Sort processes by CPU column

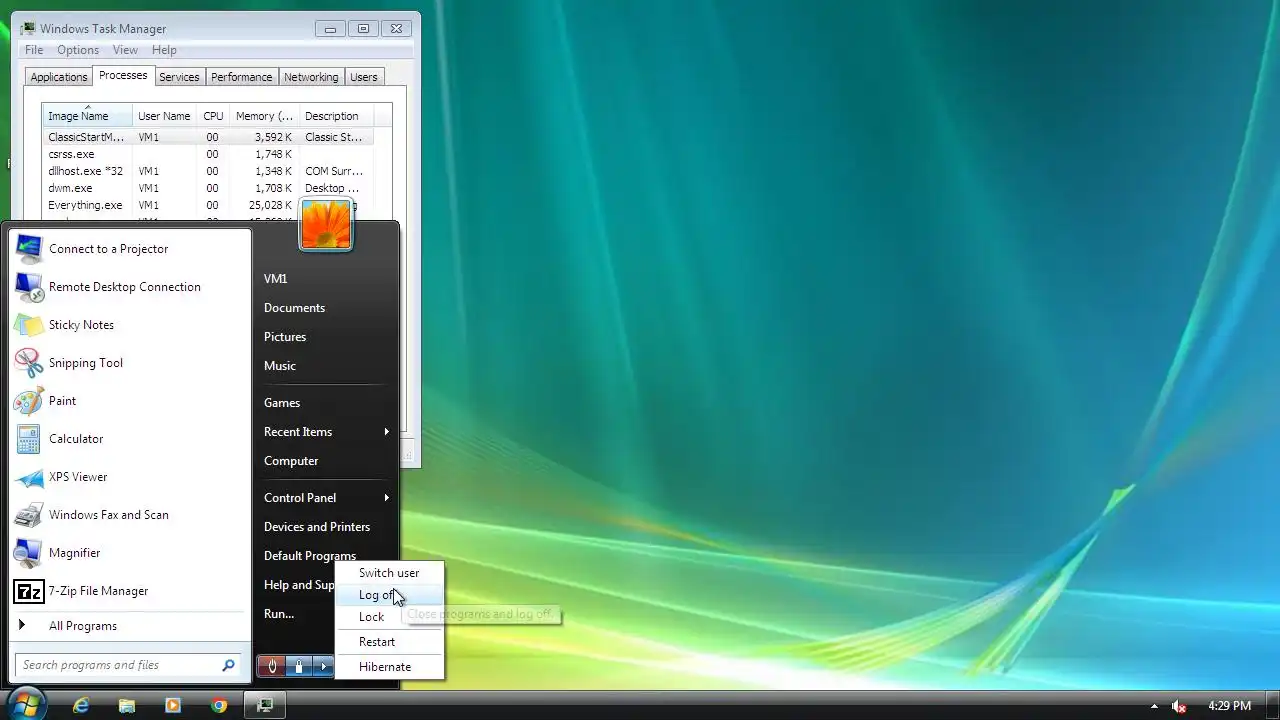213,116
